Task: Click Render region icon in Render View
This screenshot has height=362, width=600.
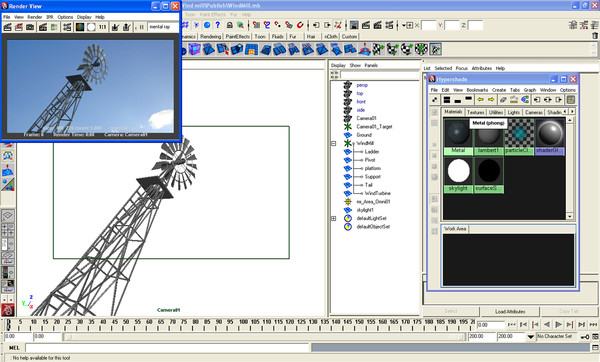Action: pyautogui.click(x=19, y=27)
